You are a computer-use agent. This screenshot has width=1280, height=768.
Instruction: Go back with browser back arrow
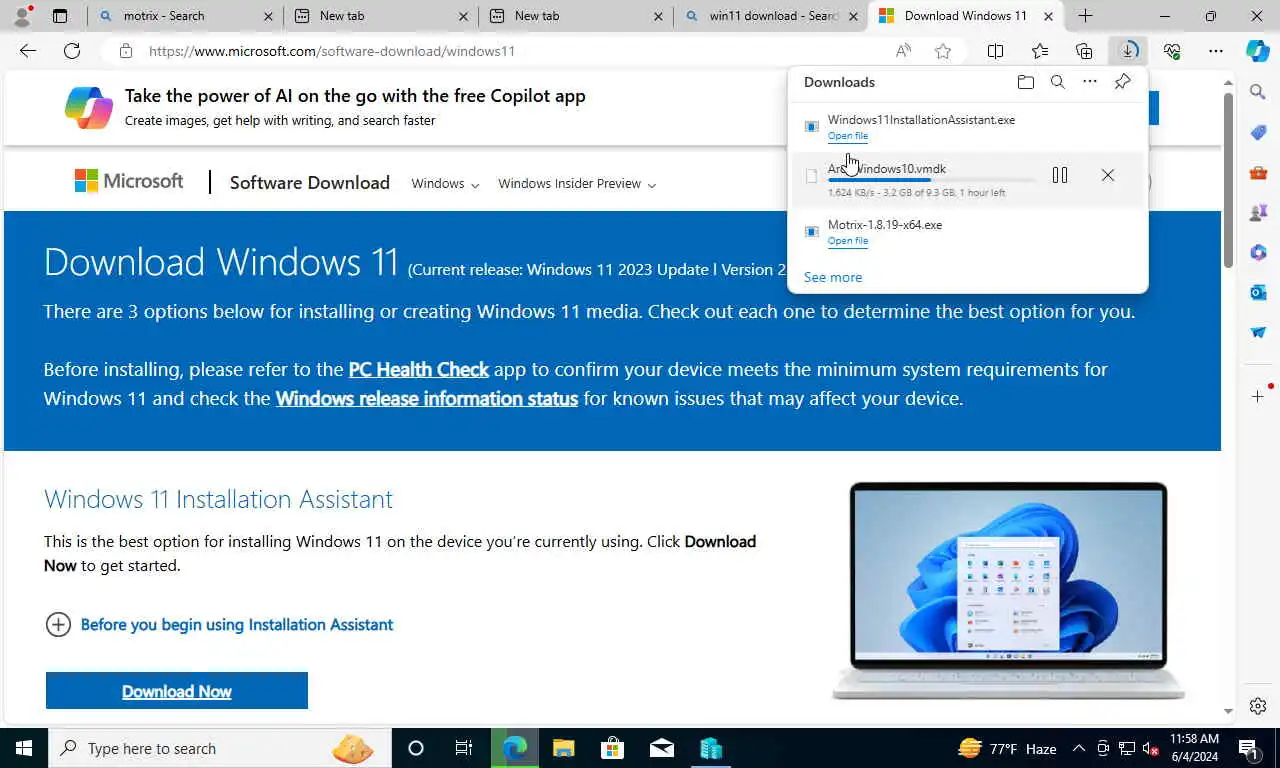tap(28, 51)
